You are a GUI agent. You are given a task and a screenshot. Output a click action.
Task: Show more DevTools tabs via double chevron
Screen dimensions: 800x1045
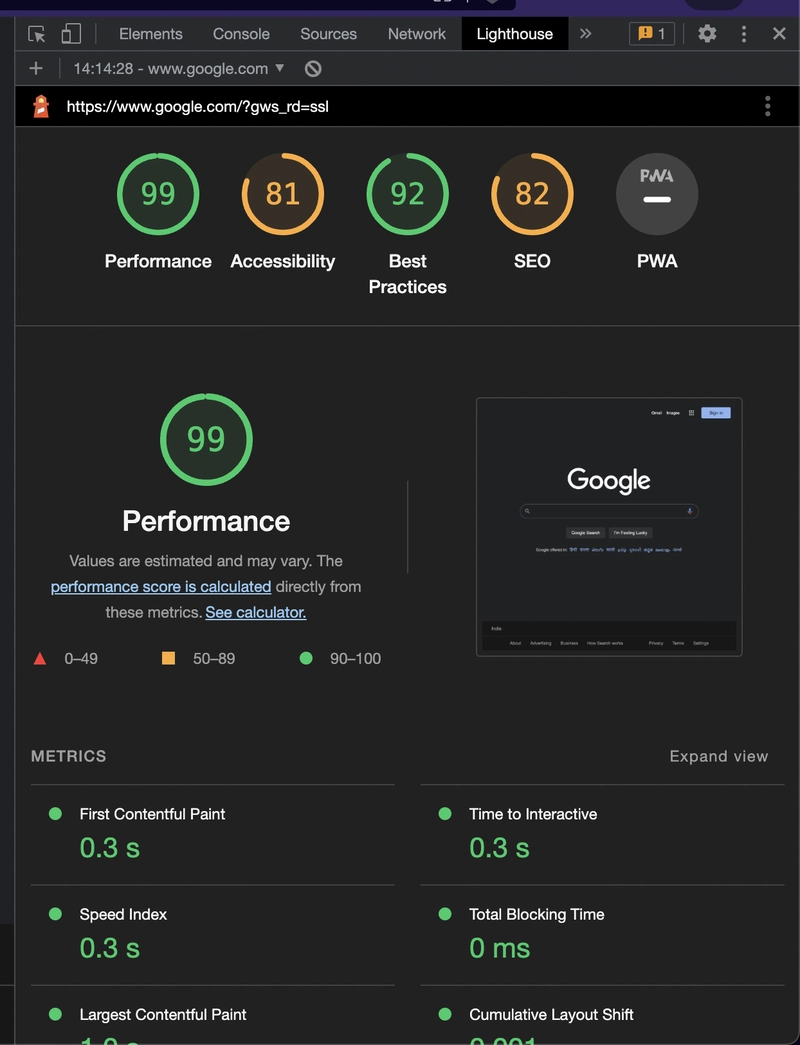click(585, 33)
